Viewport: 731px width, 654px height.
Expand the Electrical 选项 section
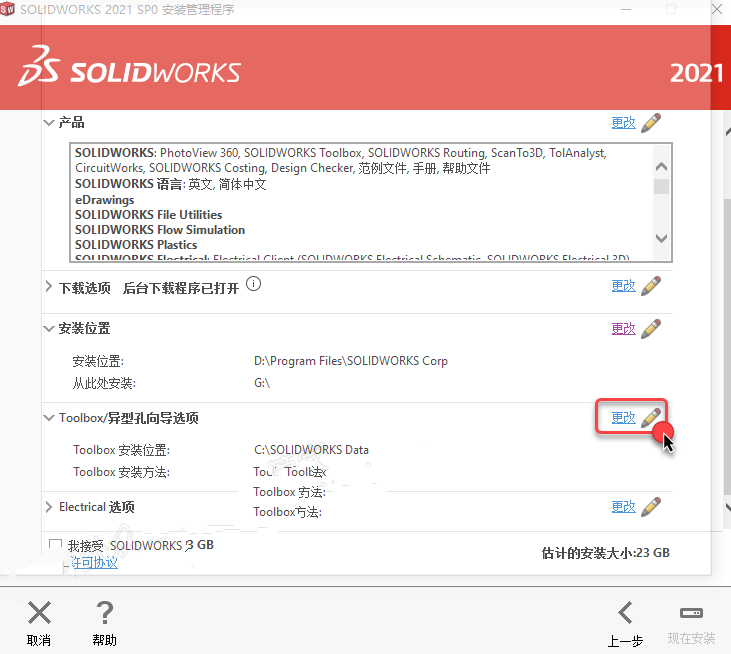[x=48, y=507]
